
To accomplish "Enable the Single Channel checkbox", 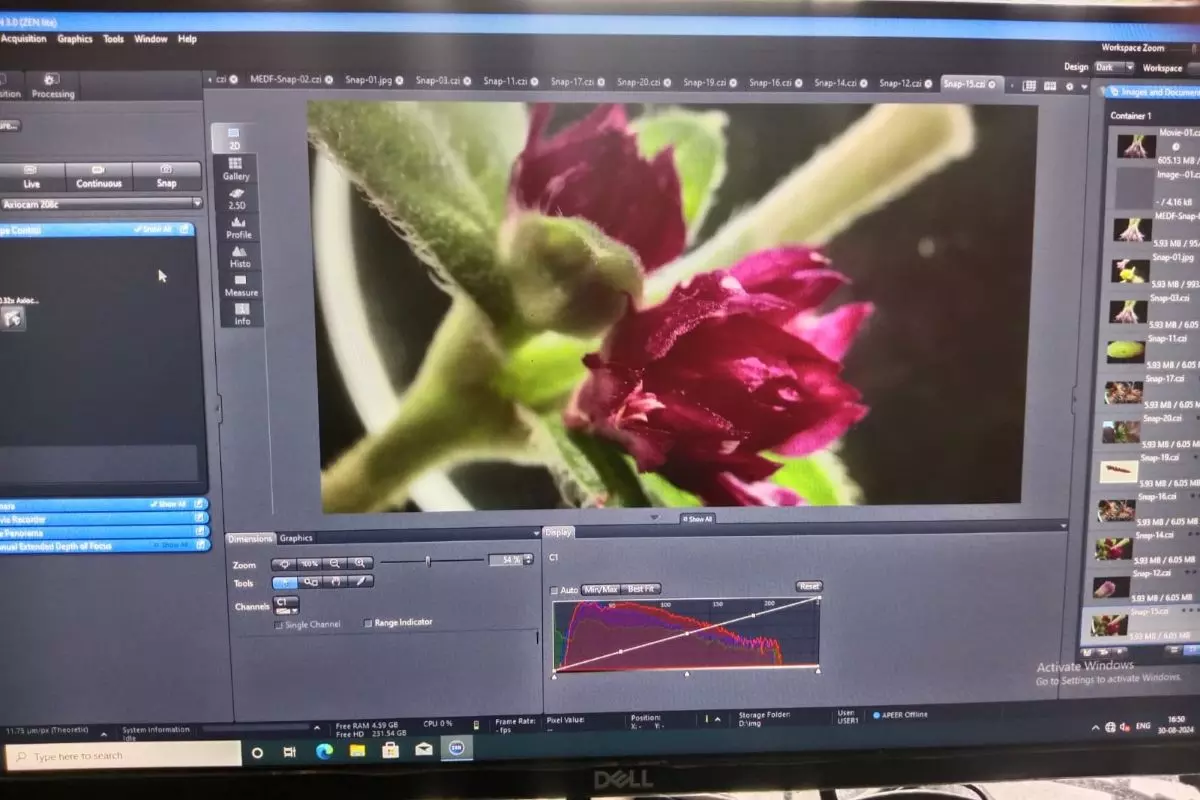I will (279, 625).
